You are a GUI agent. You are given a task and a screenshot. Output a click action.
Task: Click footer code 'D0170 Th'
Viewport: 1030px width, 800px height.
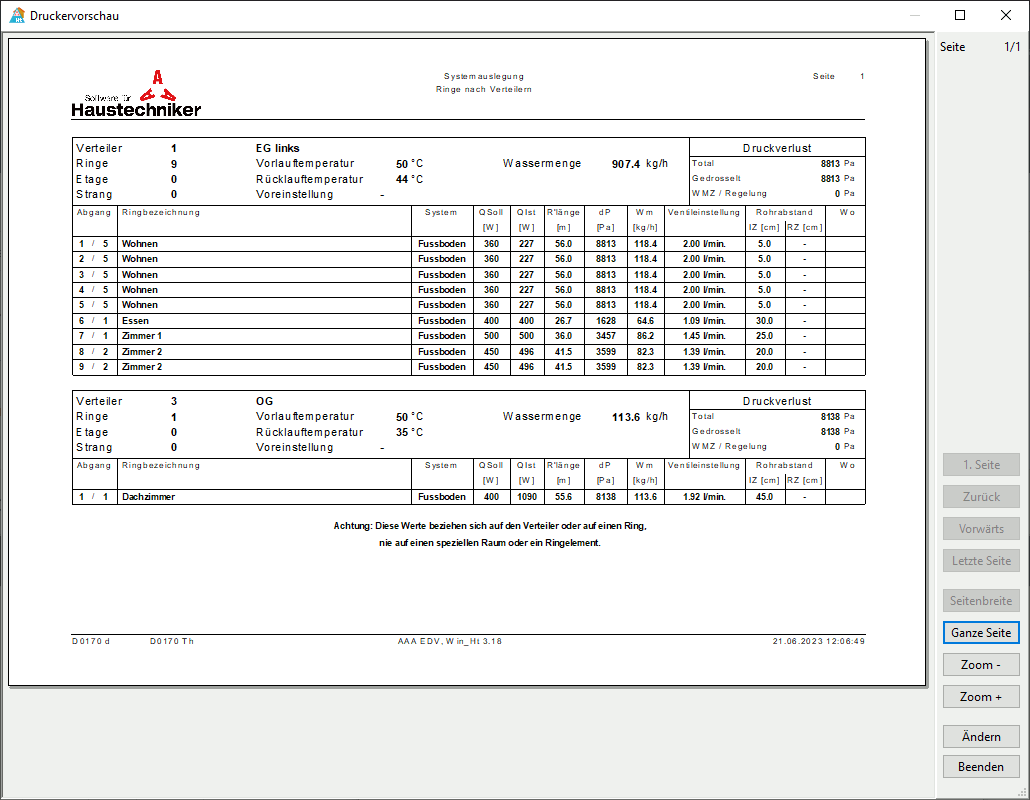(172, 641)
